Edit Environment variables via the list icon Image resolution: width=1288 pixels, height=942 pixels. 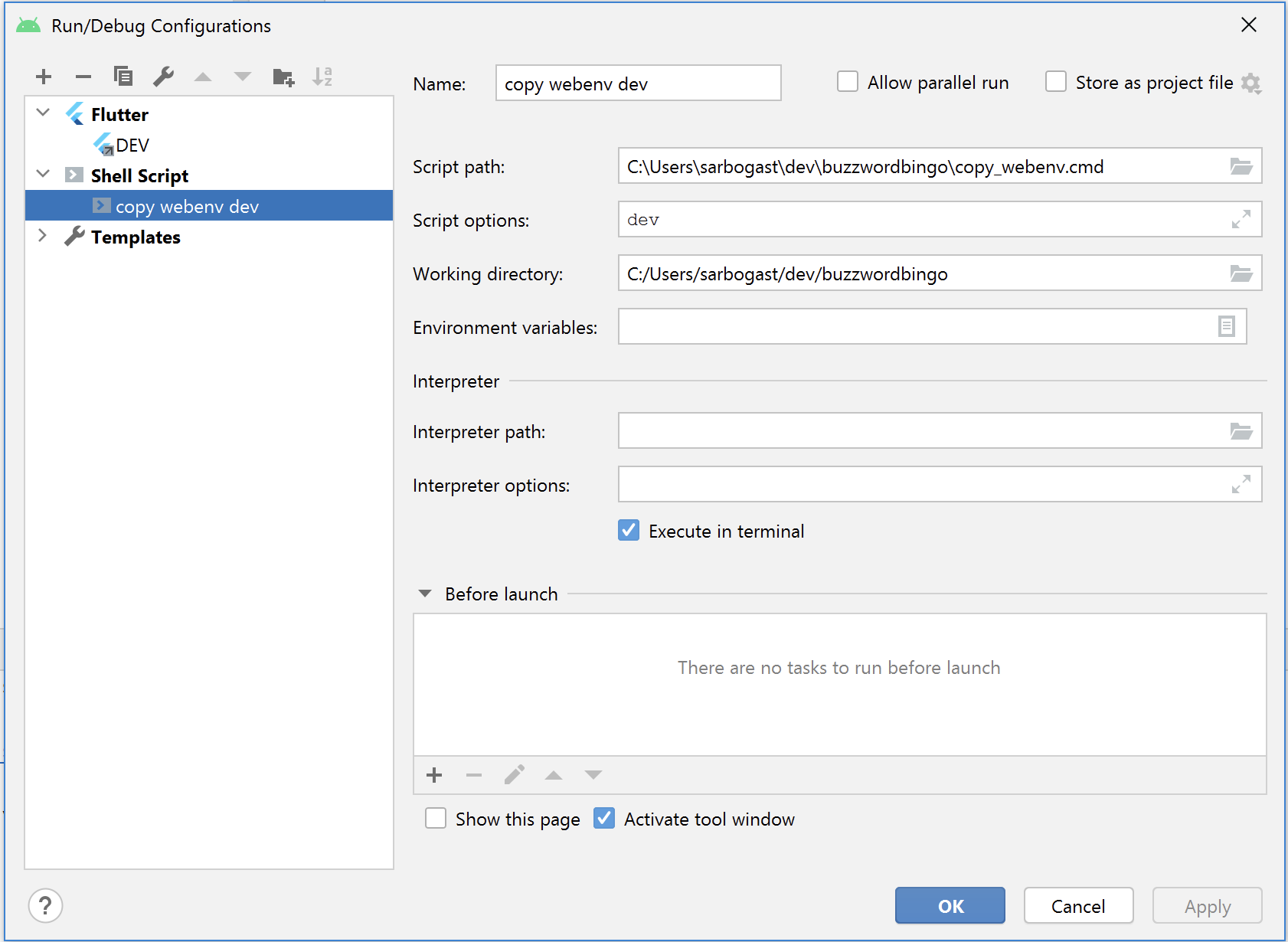click(x=1226, y=327)
